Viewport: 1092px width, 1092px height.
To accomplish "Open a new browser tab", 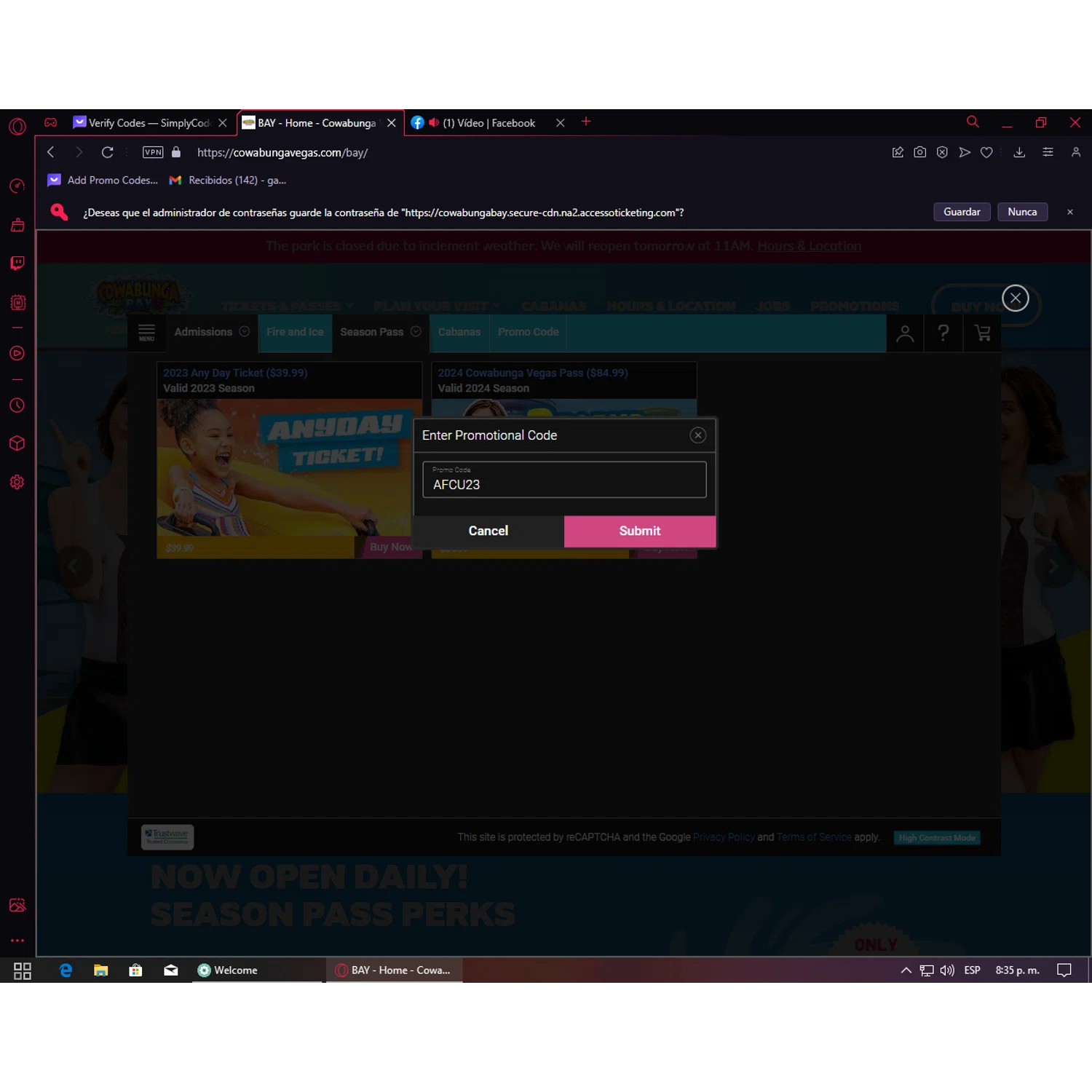I will (x=586, y=122).
